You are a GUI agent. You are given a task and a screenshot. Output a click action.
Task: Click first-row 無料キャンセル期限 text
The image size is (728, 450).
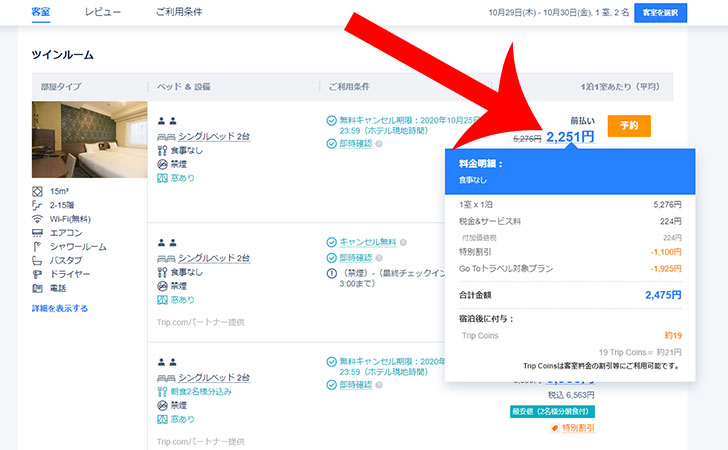pyautogui.click(x=410, y=125)
